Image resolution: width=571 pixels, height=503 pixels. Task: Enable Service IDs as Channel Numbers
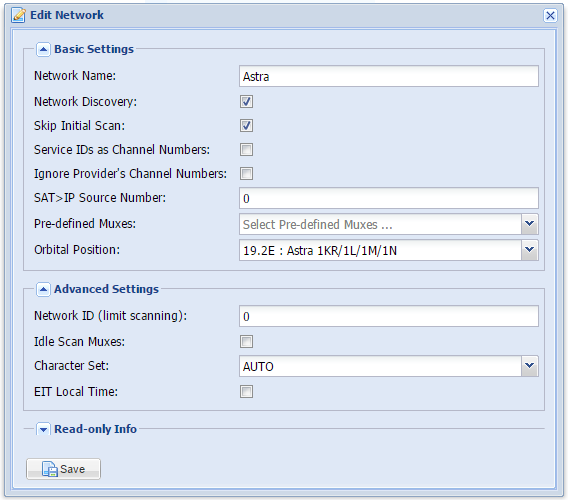click(247, 150)
